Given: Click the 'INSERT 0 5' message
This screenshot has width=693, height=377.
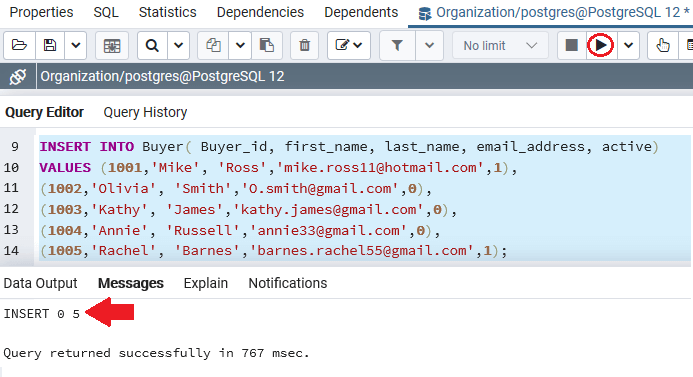Looking at the screenshot, I should pos(42,314).
